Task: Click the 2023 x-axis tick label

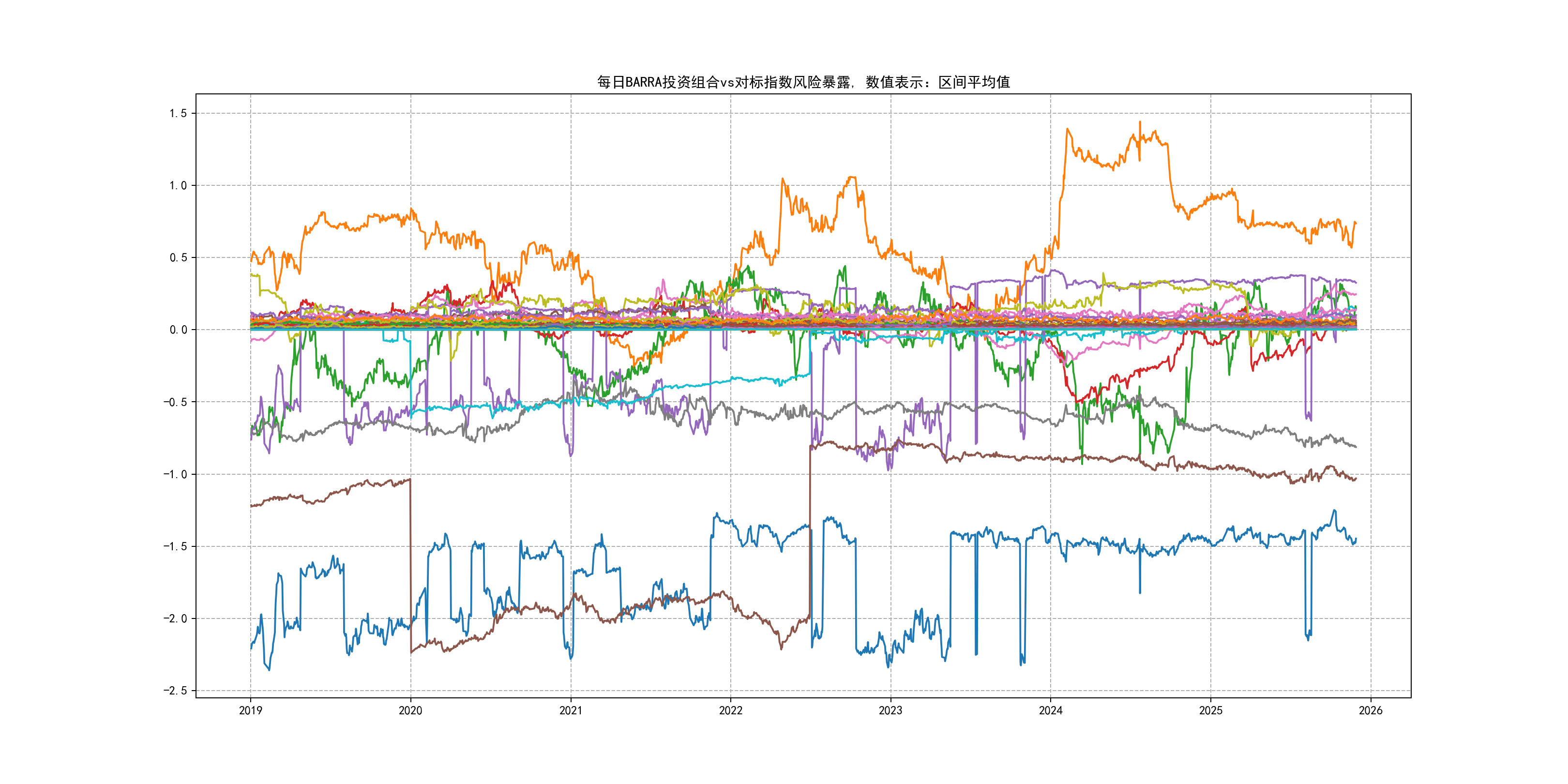Action: point(890,710)
